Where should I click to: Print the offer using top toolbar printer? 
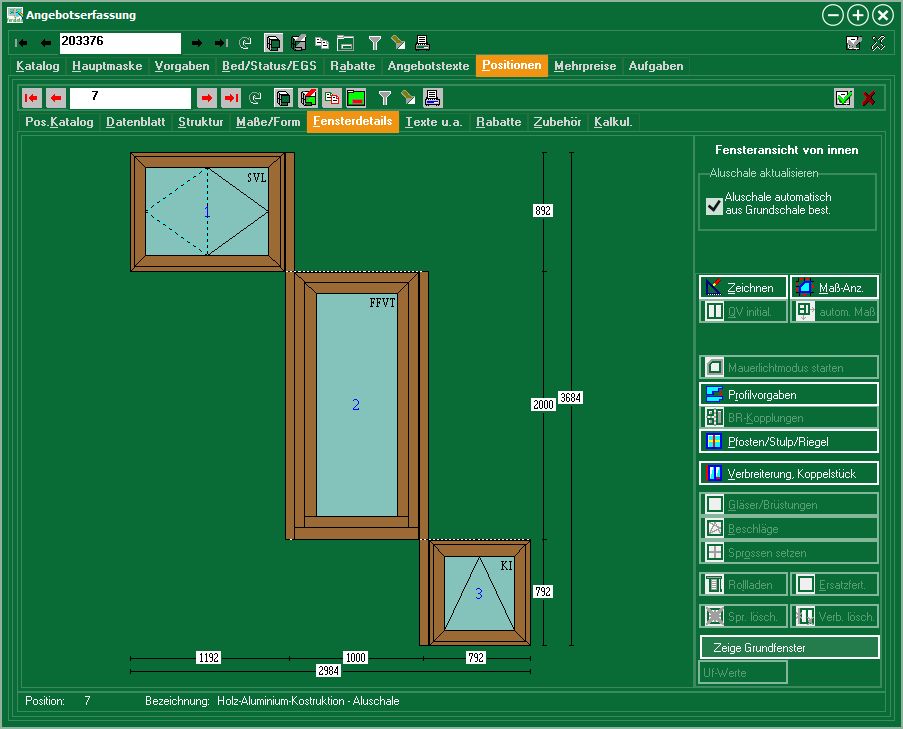pyautogui.click(x=422, y=43)
